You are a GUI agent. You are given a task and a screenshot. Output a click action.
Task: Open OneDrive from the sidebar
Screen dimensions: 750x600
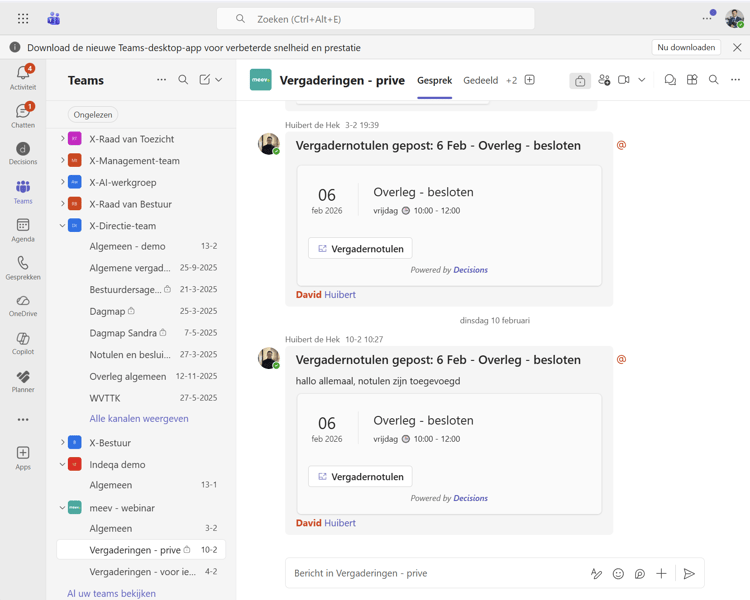(x=22, y=304)
